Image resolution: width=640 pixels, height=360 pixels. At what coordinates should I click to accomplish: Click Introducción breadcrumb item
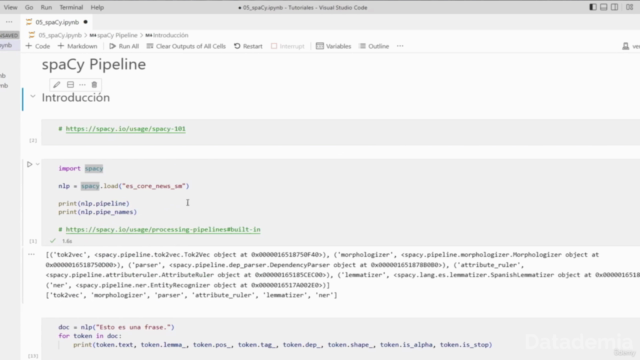167,35
